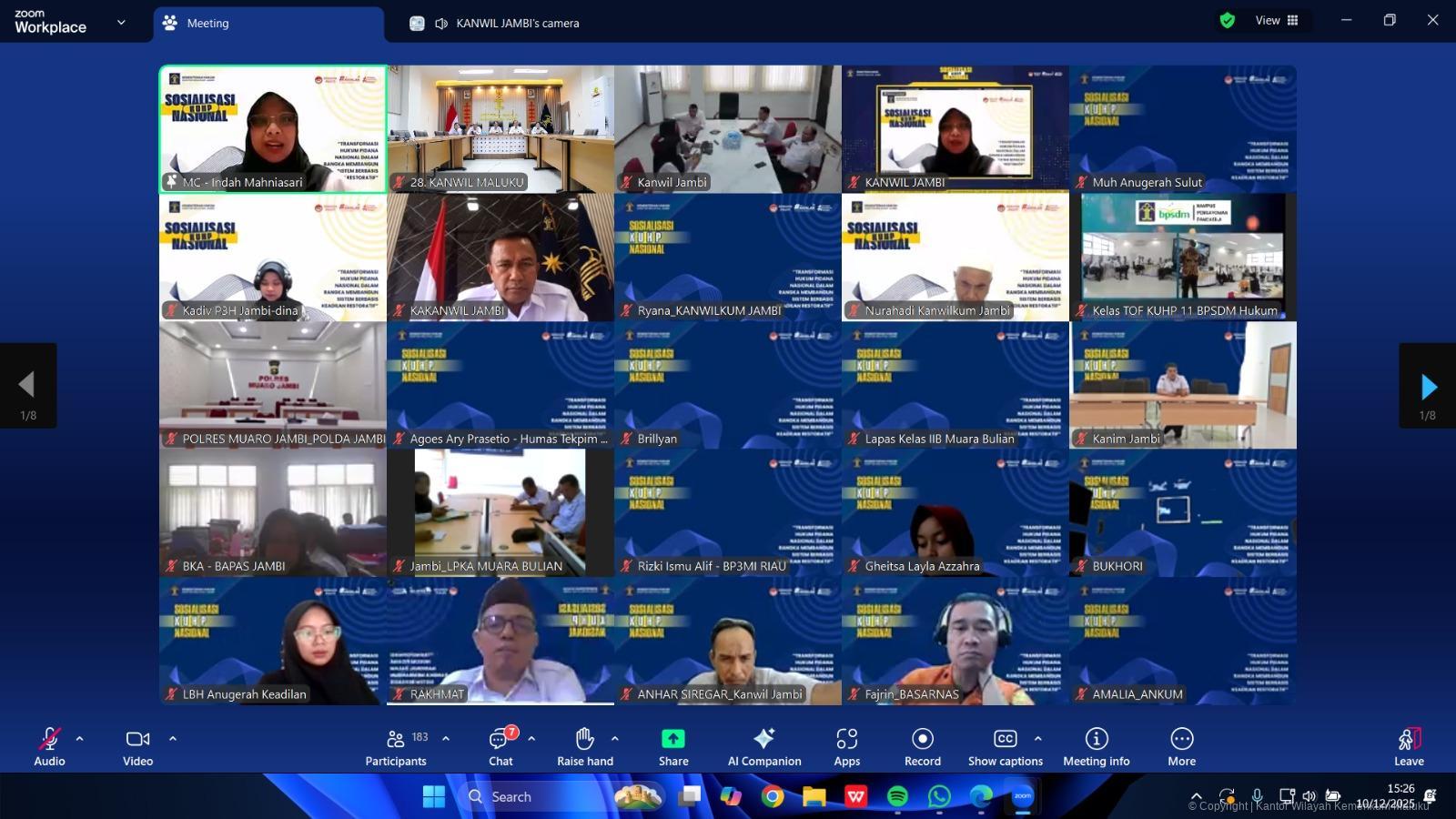Expand video options arrow next to Video
Screen dimensions: 1456x819
coord(173,738)
